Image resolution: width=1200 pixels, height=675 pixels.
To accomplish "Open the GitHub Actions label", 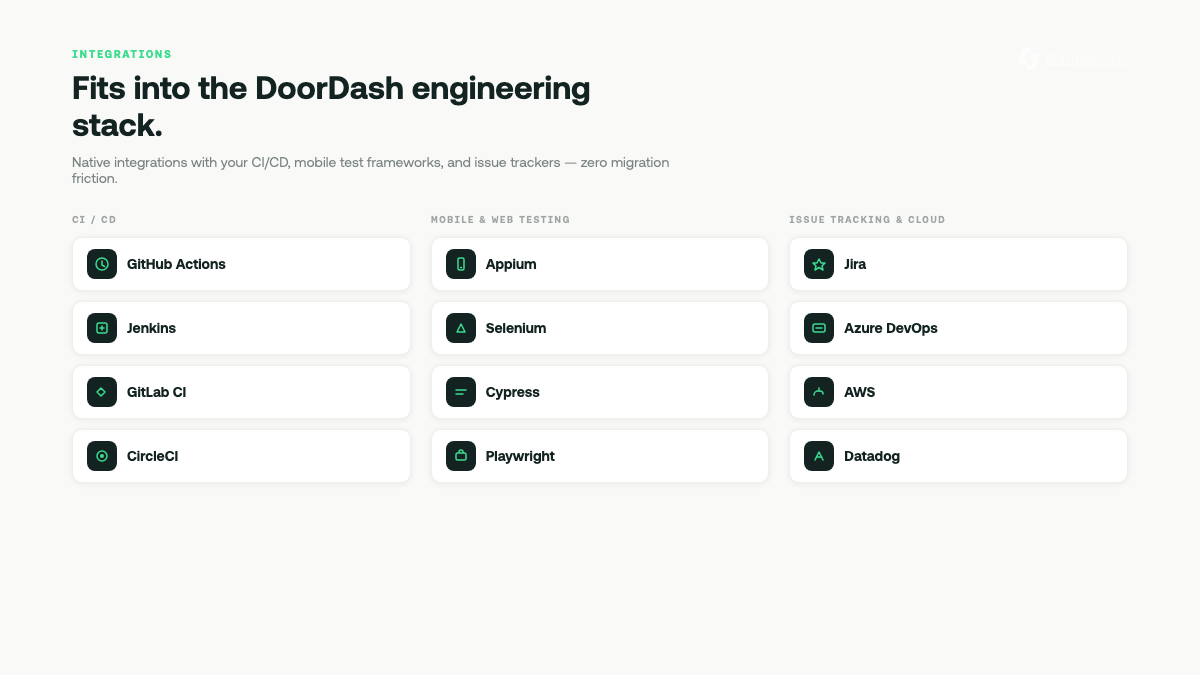I will (x=176, y=264).
